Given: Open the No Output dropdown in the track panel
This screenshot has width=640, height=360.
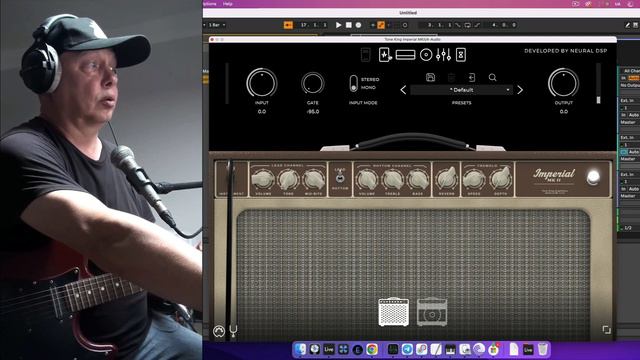Looking at the screenshot, I should tap(630, 85).
